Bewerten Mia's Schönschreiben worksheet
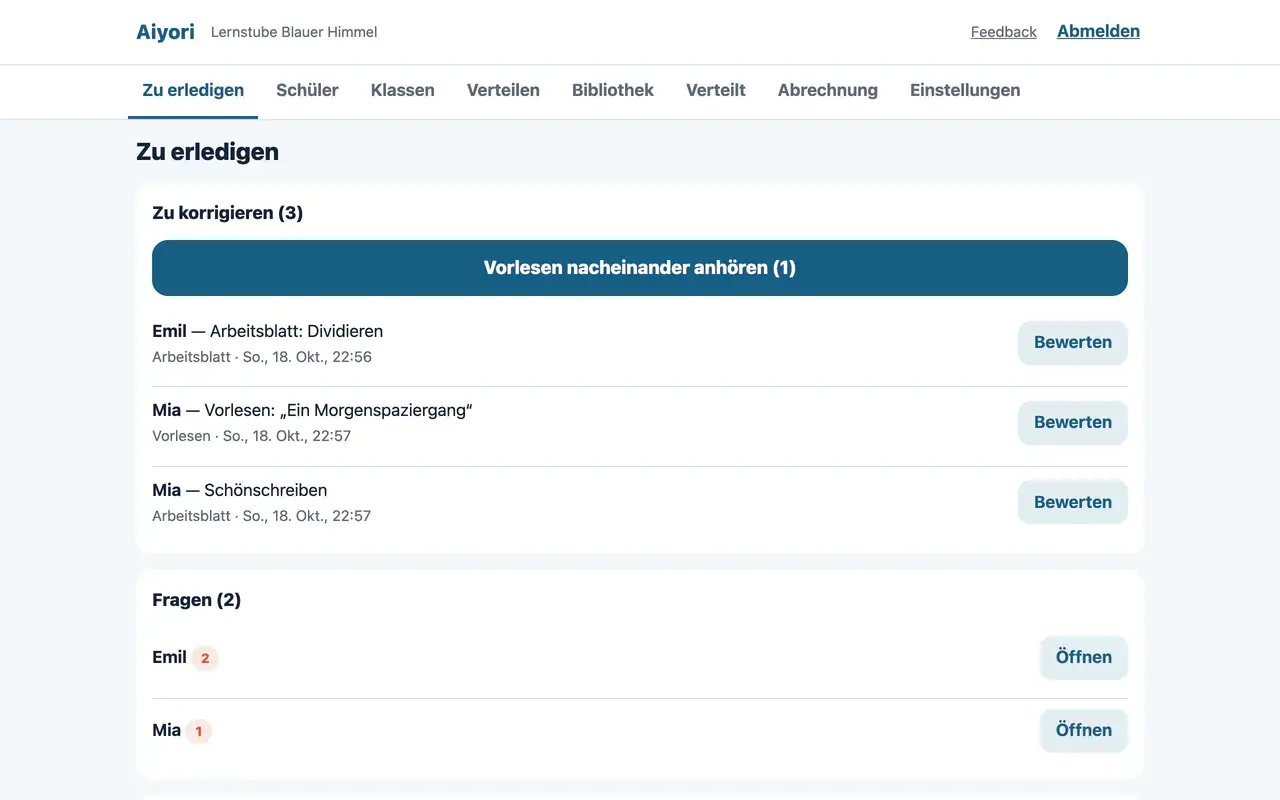Screen dimensions: 1280x800 click(x=1073, y=502)
